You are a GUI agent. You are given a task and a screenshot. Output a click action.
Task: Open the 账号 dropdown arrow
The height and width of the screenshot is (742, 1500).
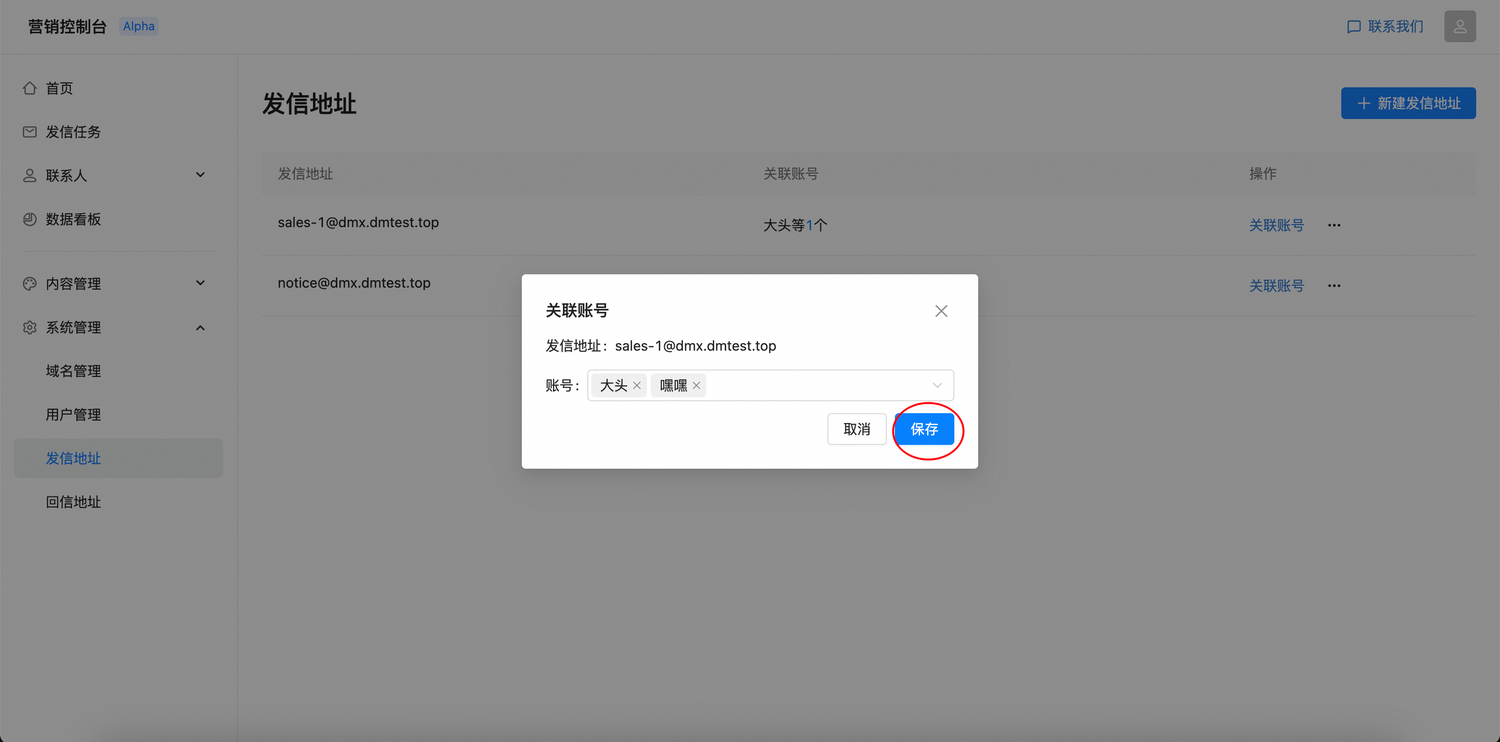click(x=937, y=385)
